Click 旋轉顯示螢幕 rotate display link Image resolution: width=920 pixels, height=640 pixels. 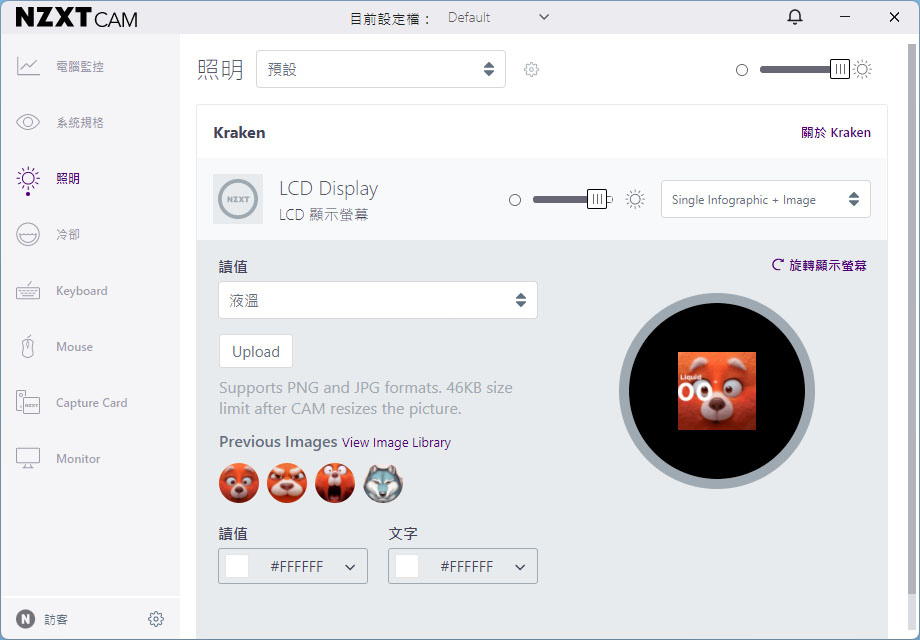(819, 265)
